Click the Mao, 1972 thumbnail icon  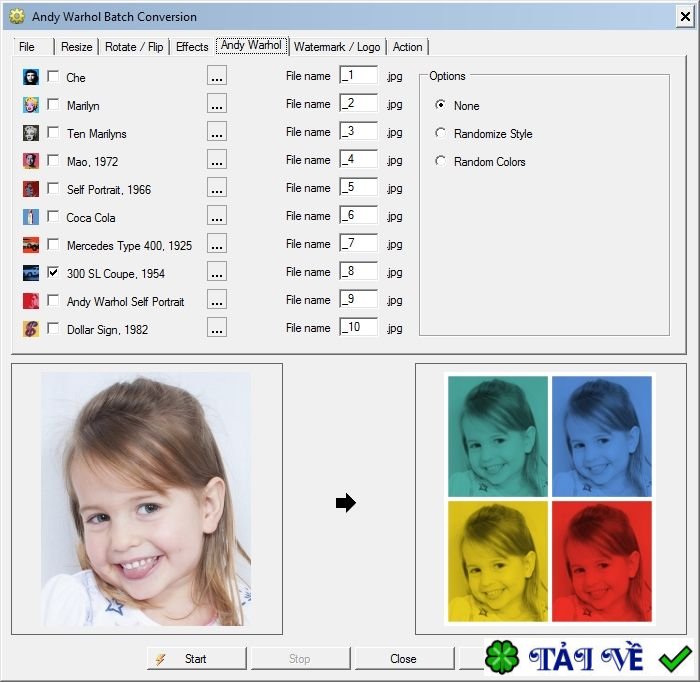(31, 161)
